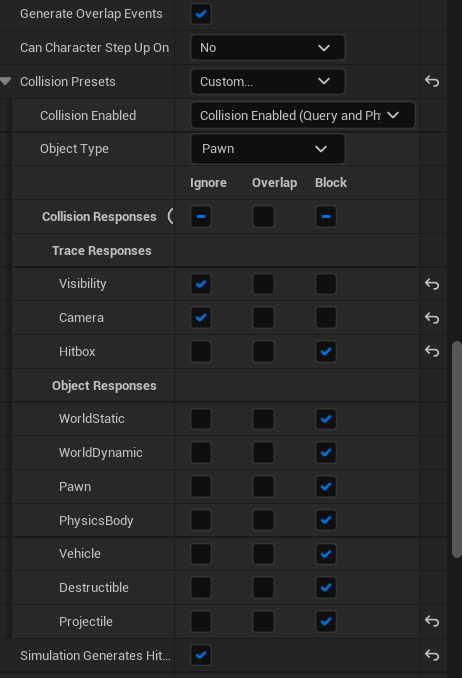Set Pawn response to Ignore
Screen dimensions: 462x678
coord(201,486)
